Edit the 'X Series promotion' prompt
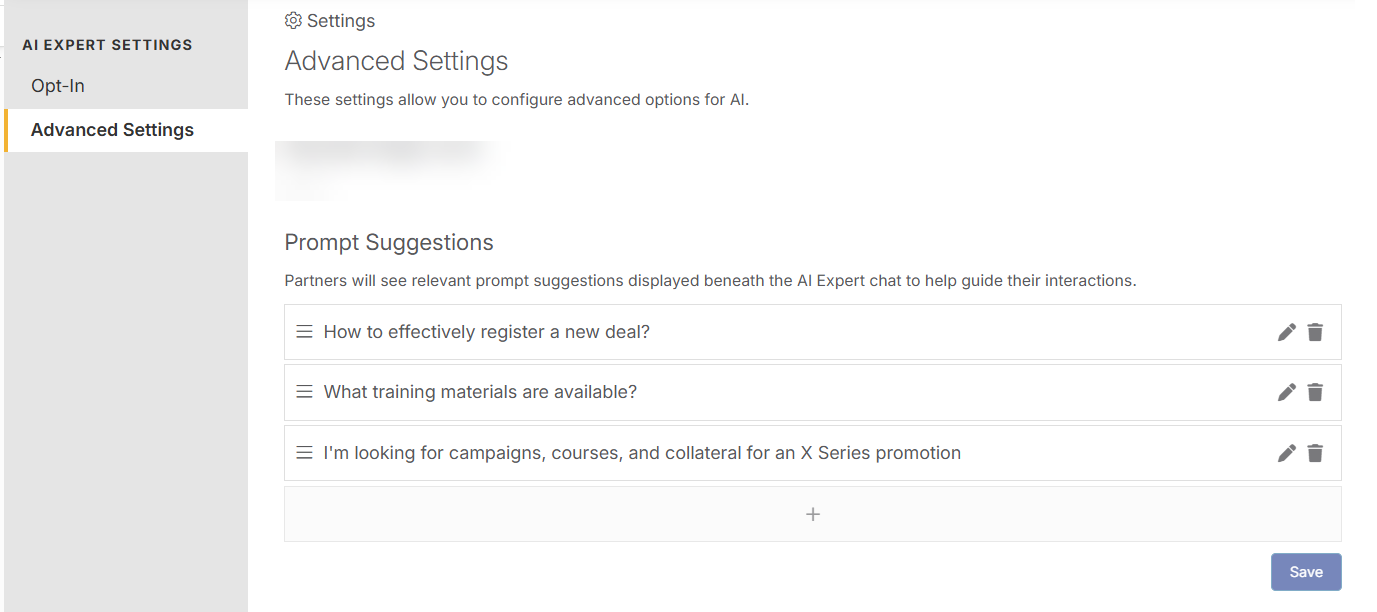The width and height of the screenshot is (1377, 612). click(x=1287, y=453)
